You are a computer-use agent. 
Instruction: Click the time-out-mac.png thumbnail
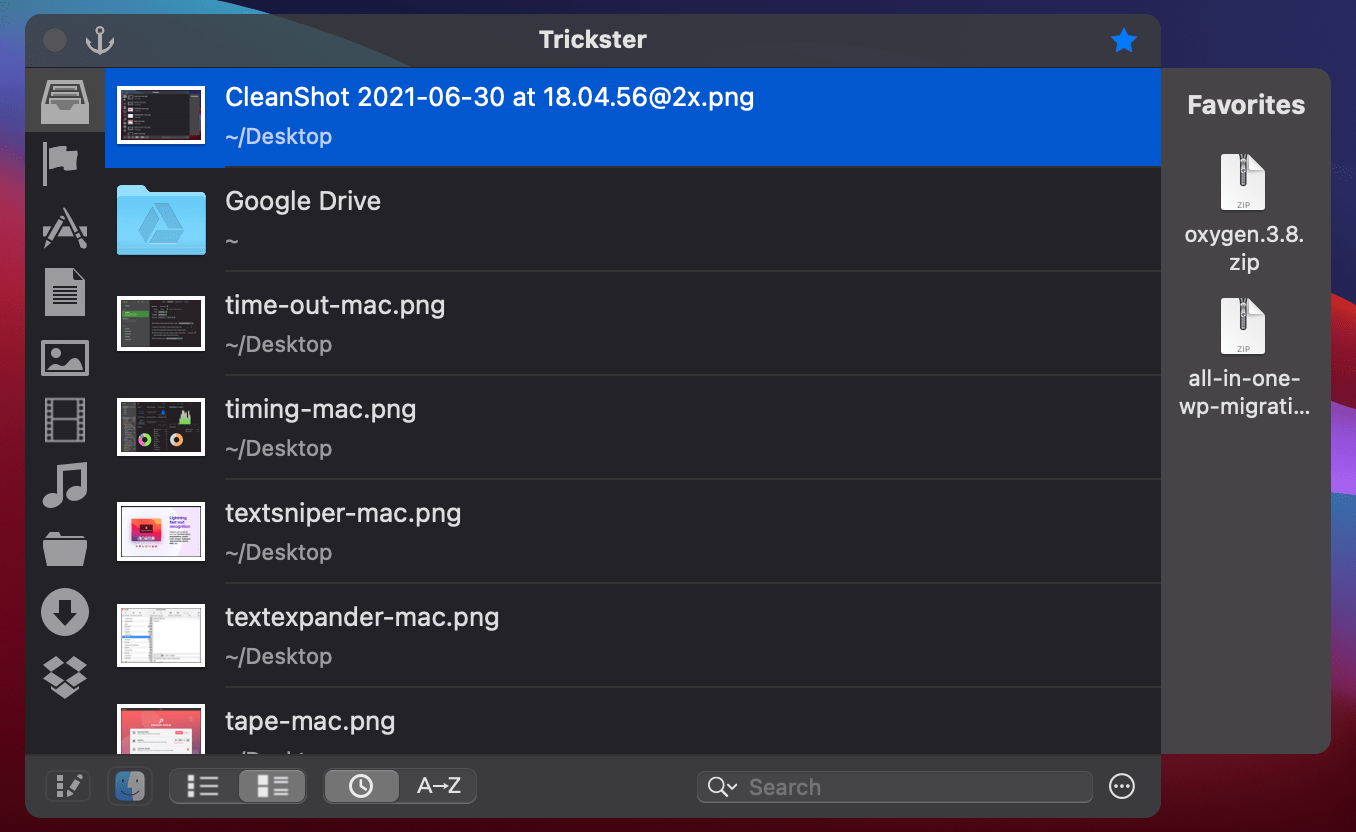161,323
